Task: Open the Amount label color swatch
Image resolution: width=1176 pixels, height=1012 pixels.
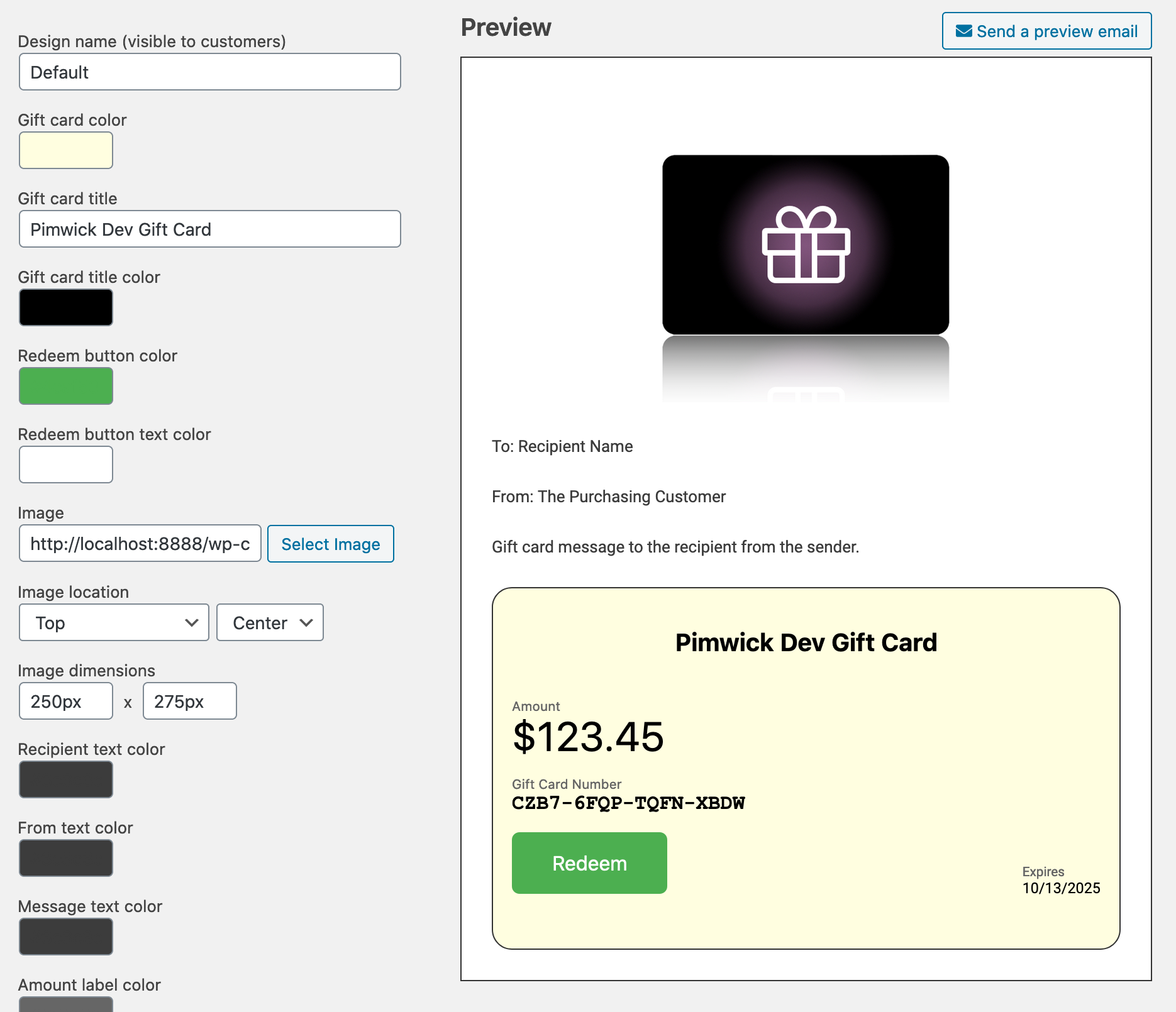Action: 66,1004
